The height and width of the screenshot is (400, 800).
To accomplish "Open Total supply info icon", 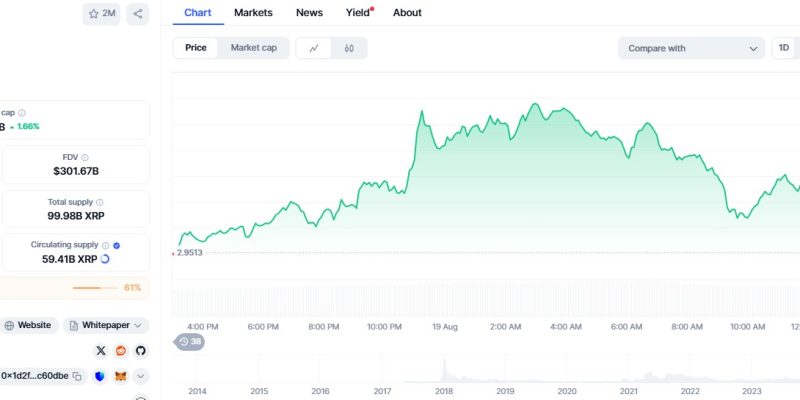I will tap(99, 202).
